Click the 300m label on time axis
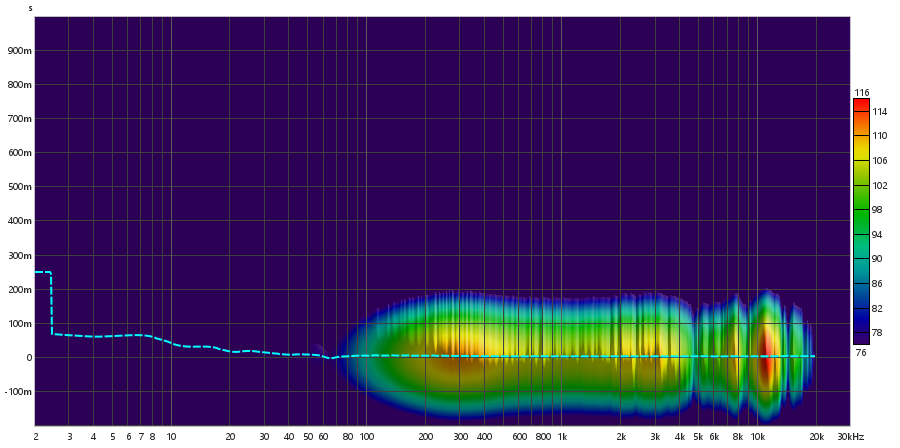Screen dimensions: 900x448 pos(20,255)
